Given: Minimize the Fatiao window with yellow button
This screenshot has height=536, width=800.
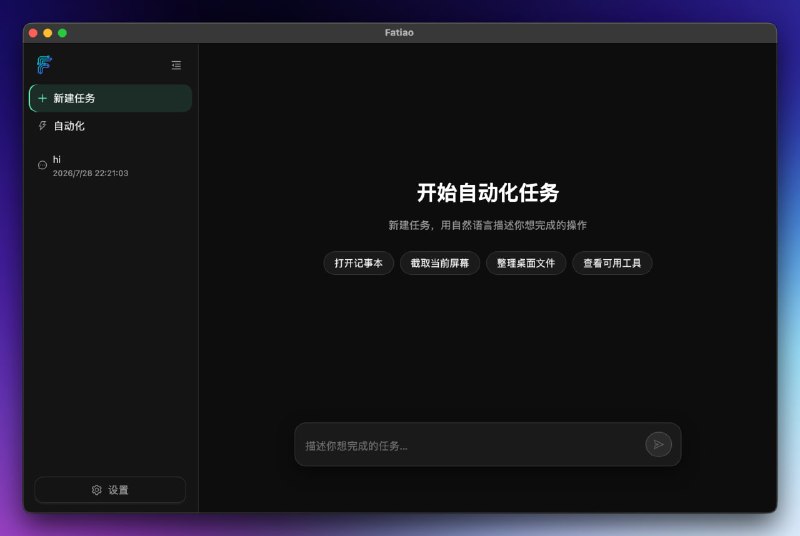Looking at the screenshot, I should 48,33.
